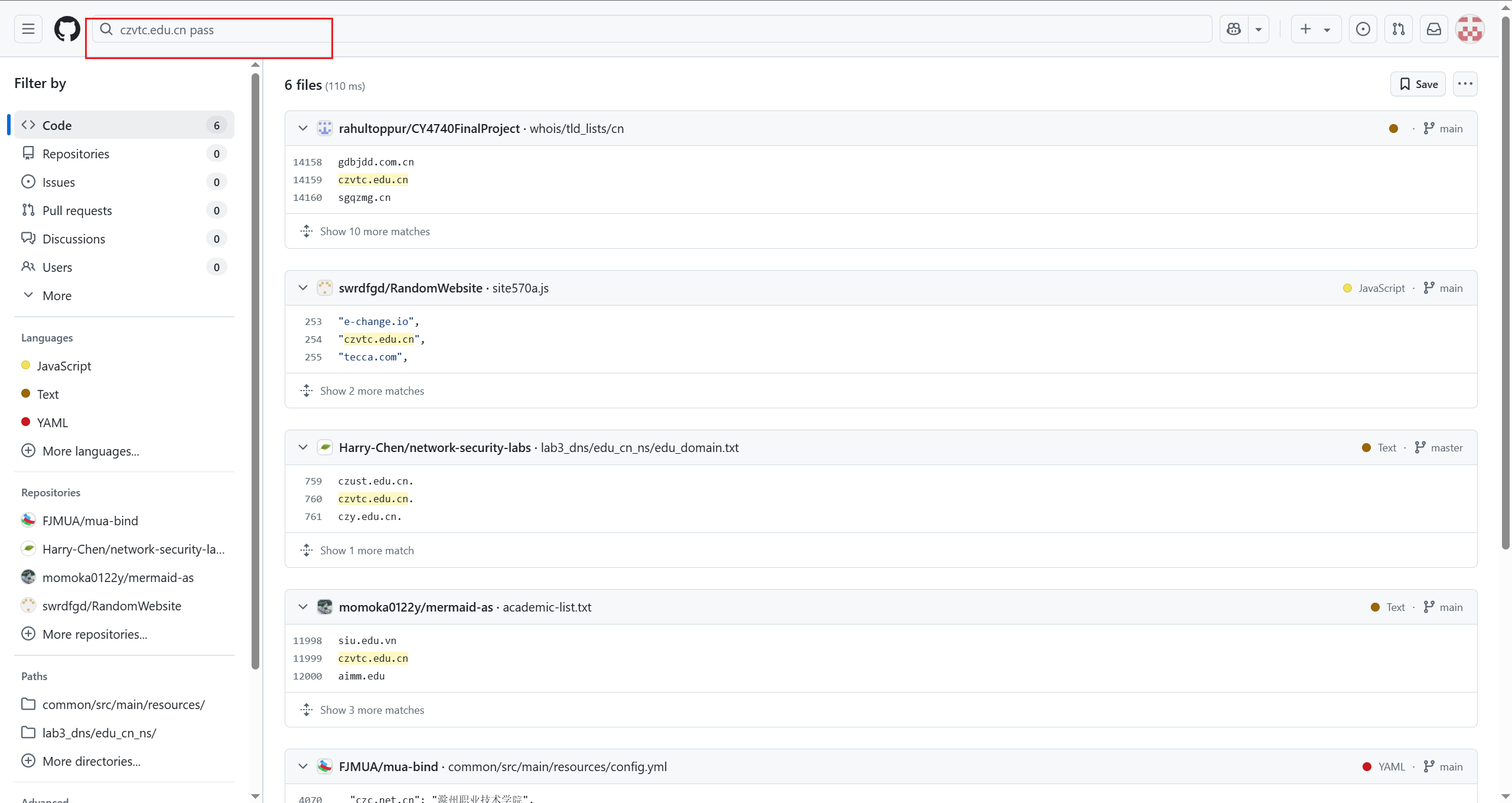
Task: Open Copilot chat icon
Action: (x=1234, y=29)
